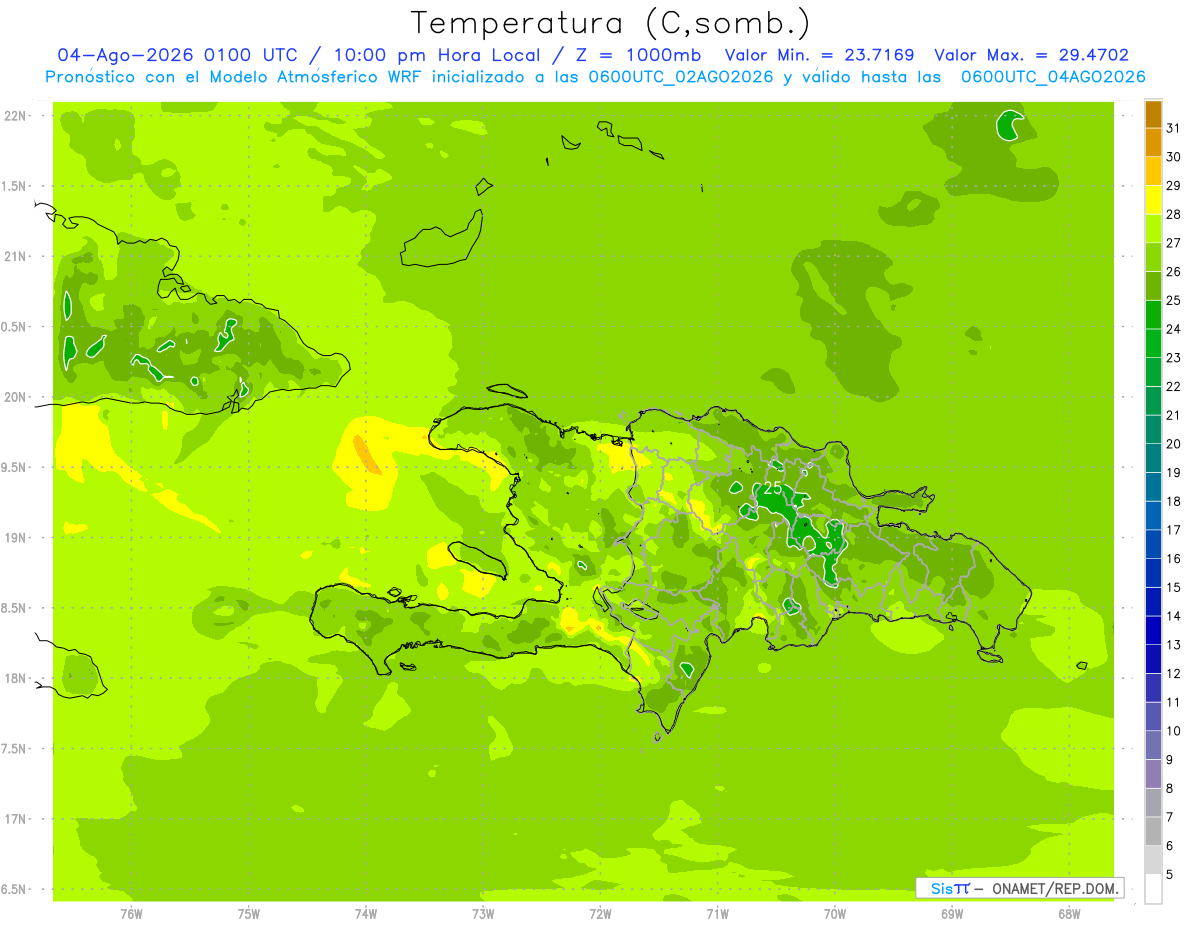Click the title 'Temperatura (C,somb.)'

click(611, 23)
